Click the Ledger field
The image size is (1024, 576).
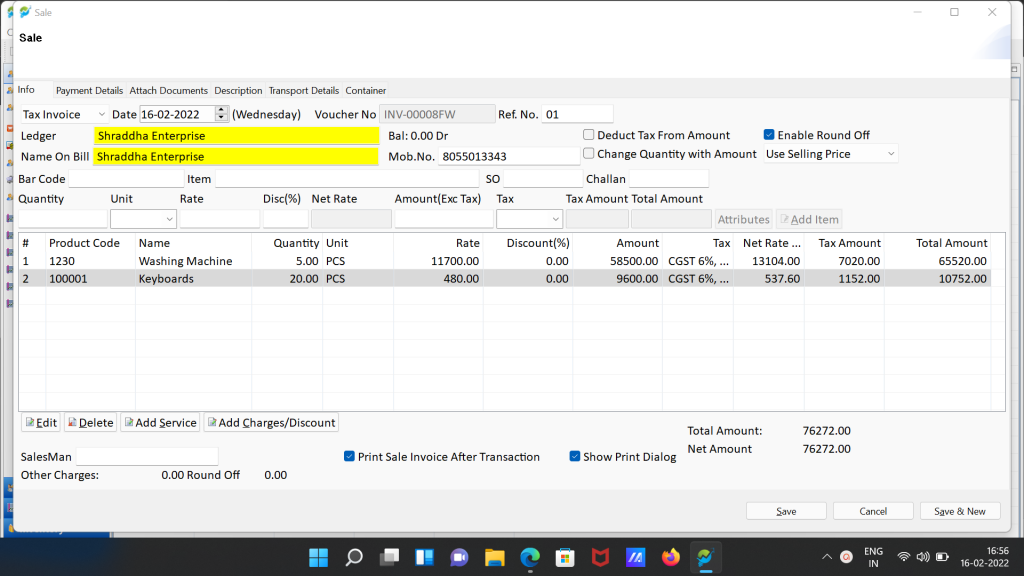tap(236, 136)
